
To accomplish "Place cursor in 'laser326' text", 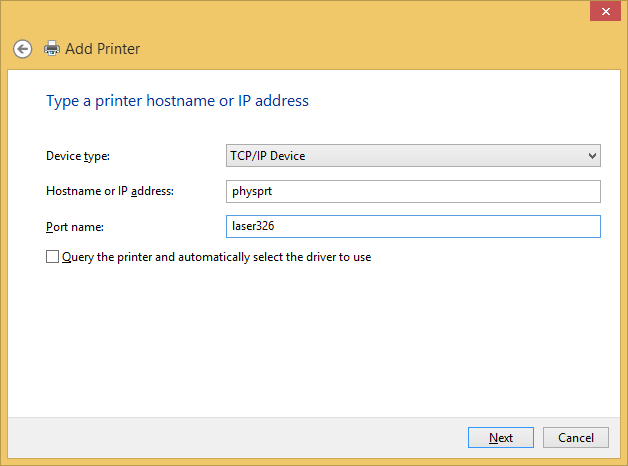I will tap(253, 227).
